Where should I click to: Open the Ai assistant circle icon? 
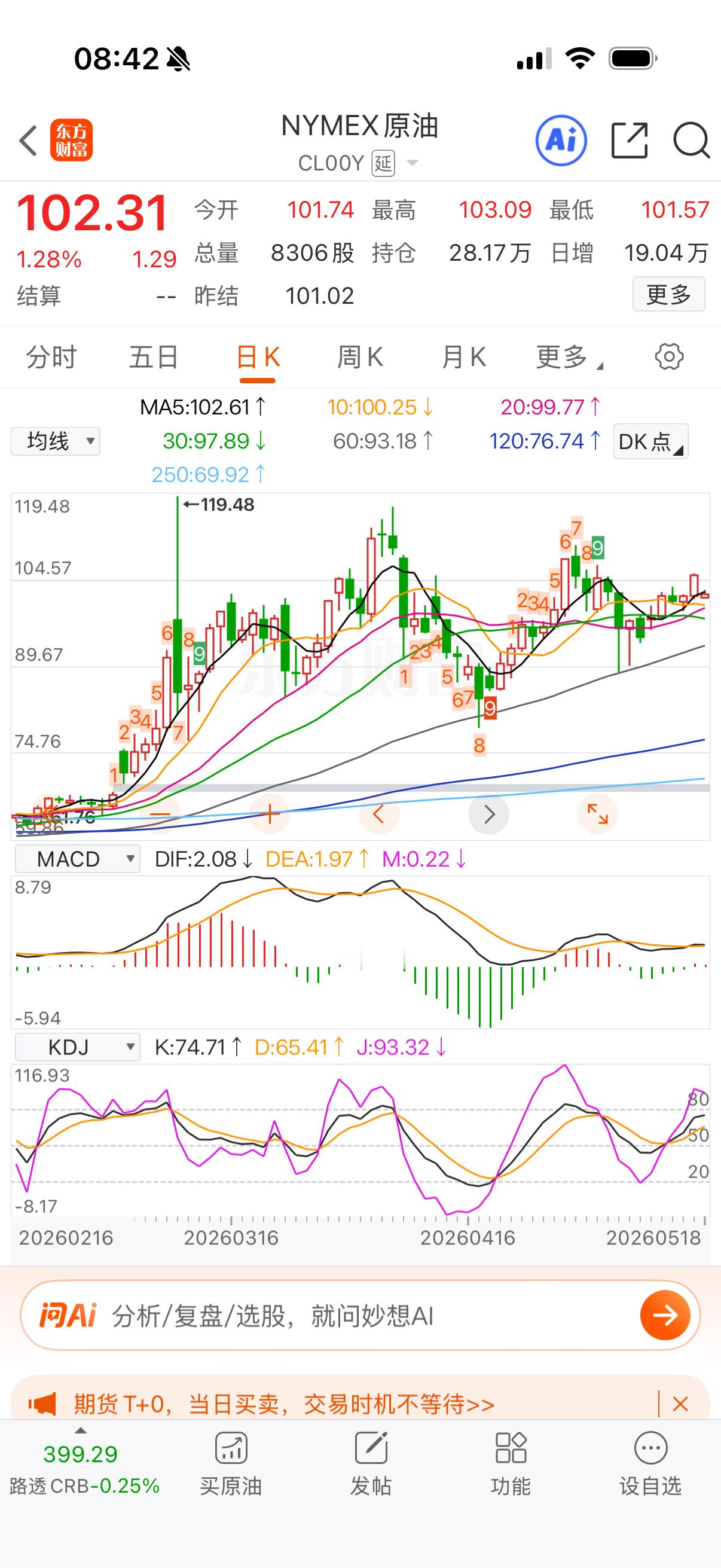(x=560, y=141)
